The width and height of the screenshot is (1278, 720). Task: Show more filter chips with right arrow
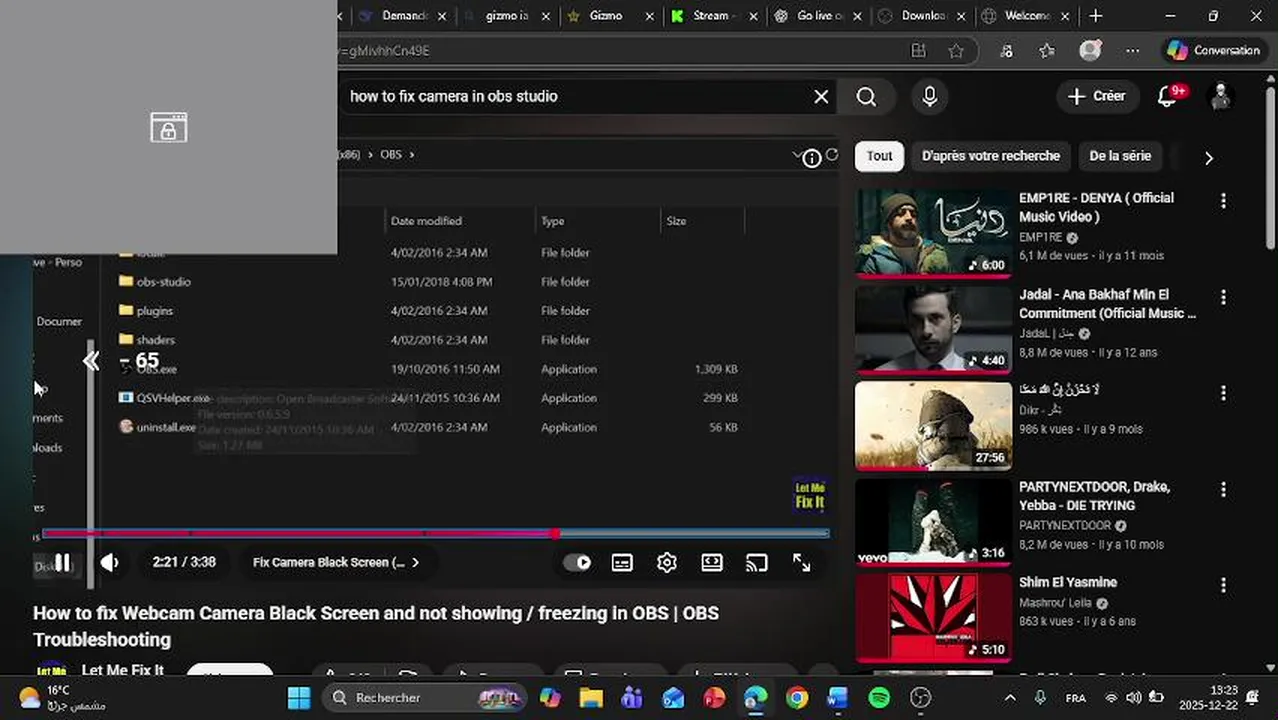(1208, 157)
